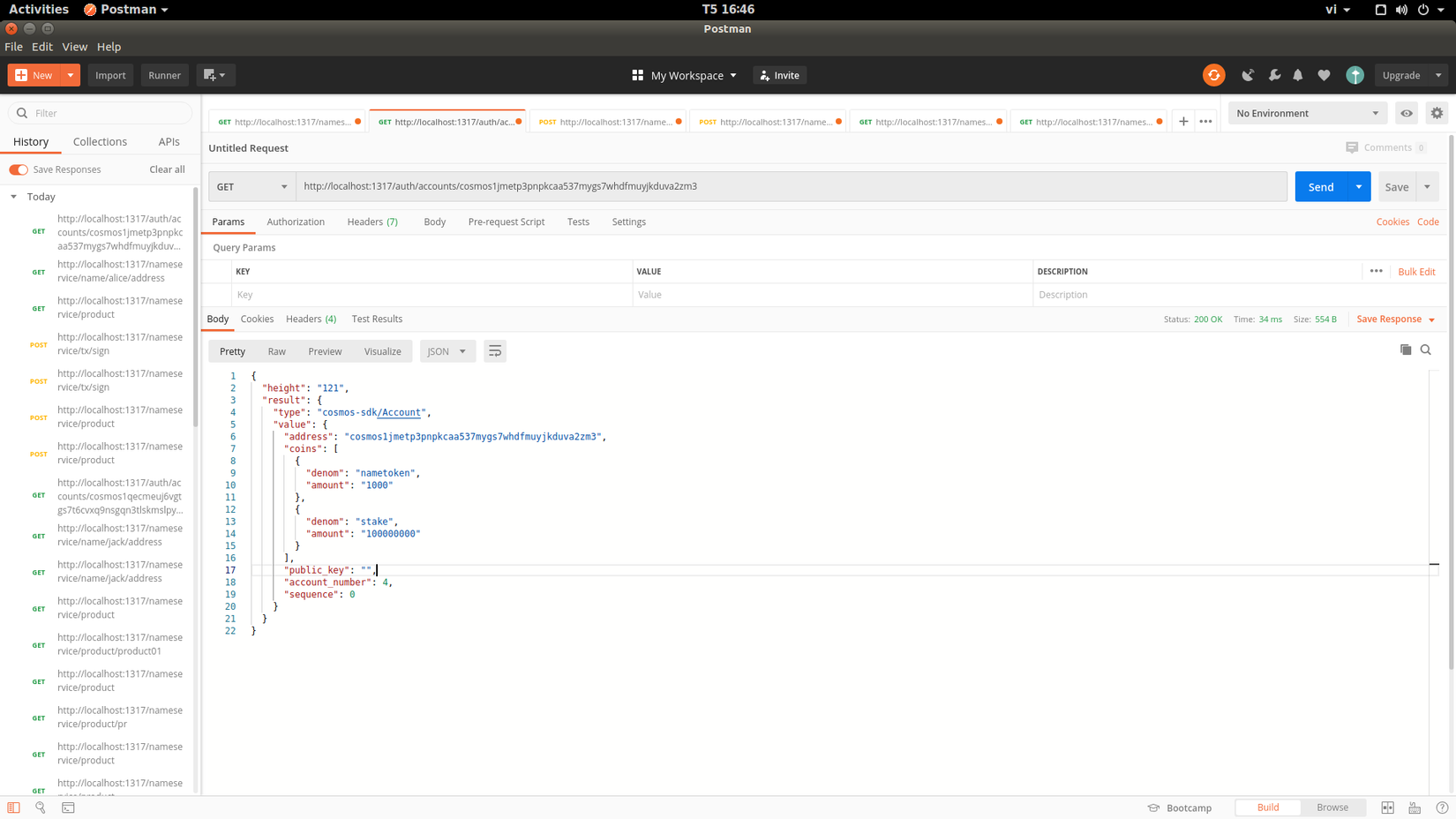Image resolution: width=1456 pixels, height=819 pixels.
Task: Open the GET method dropdown
Action: click(x=251, y=186)
